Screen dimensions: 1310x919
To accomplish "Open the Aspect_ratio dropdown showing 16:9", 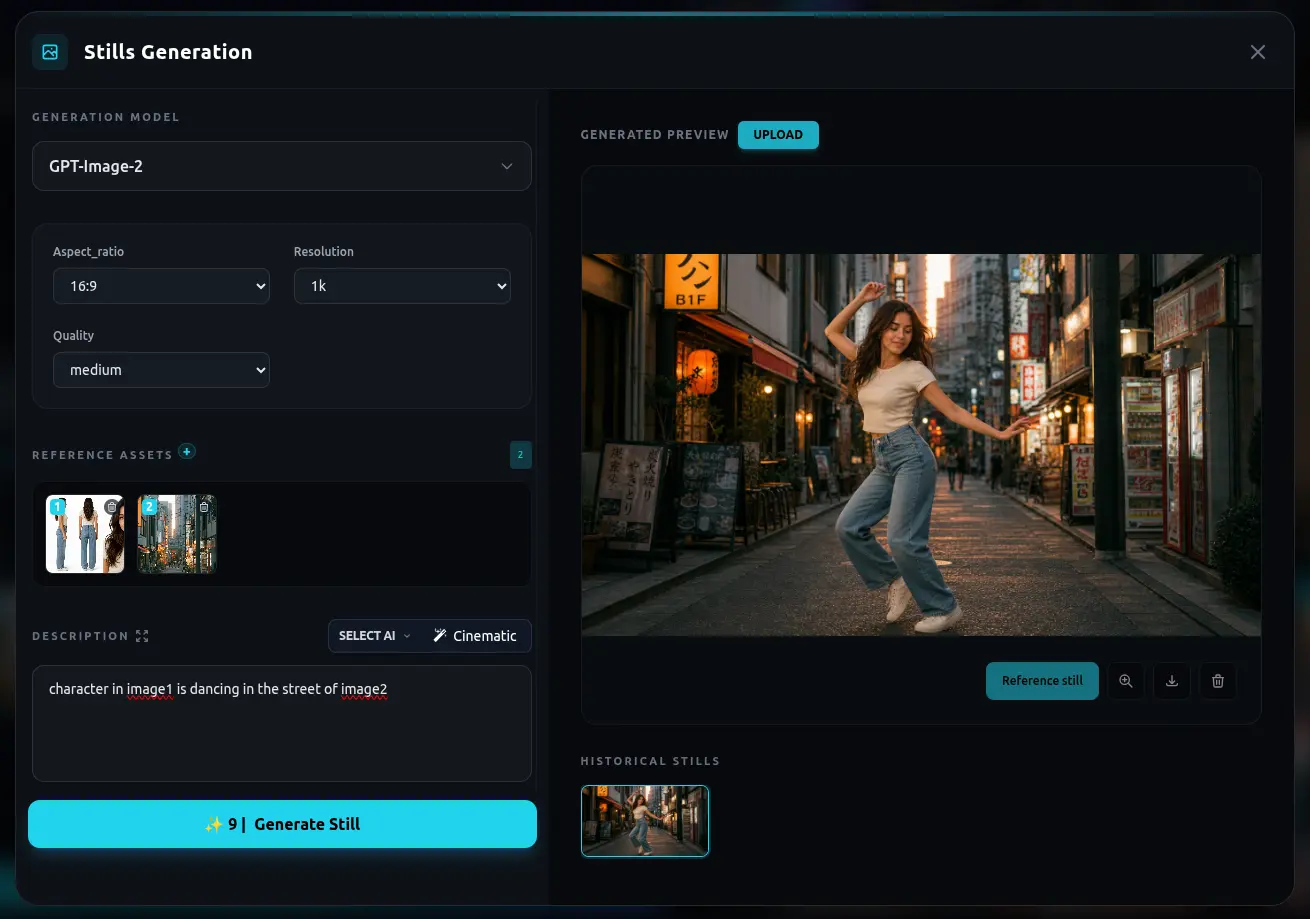I will pyautogui.click(x=161, y=286).
